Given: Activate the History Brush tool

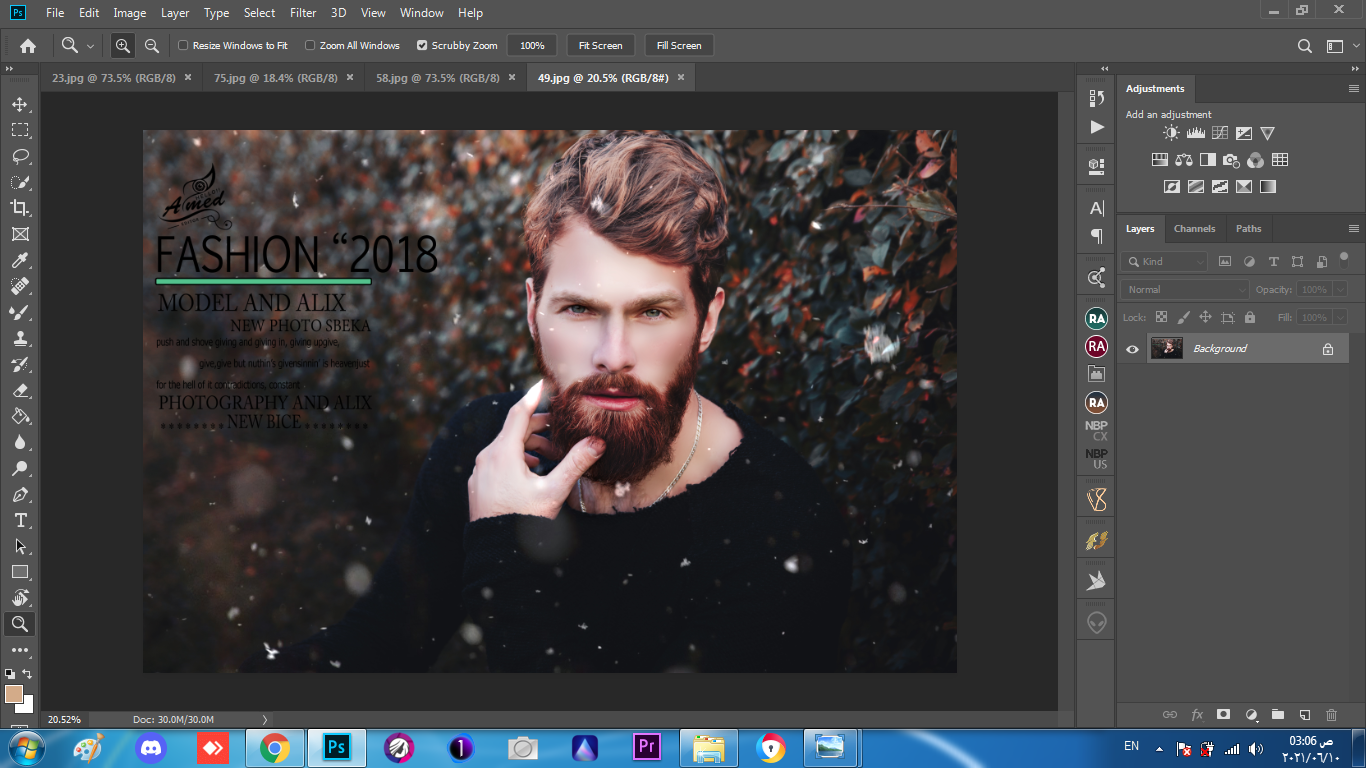Looking at the screenshot, I should [20, 364].
